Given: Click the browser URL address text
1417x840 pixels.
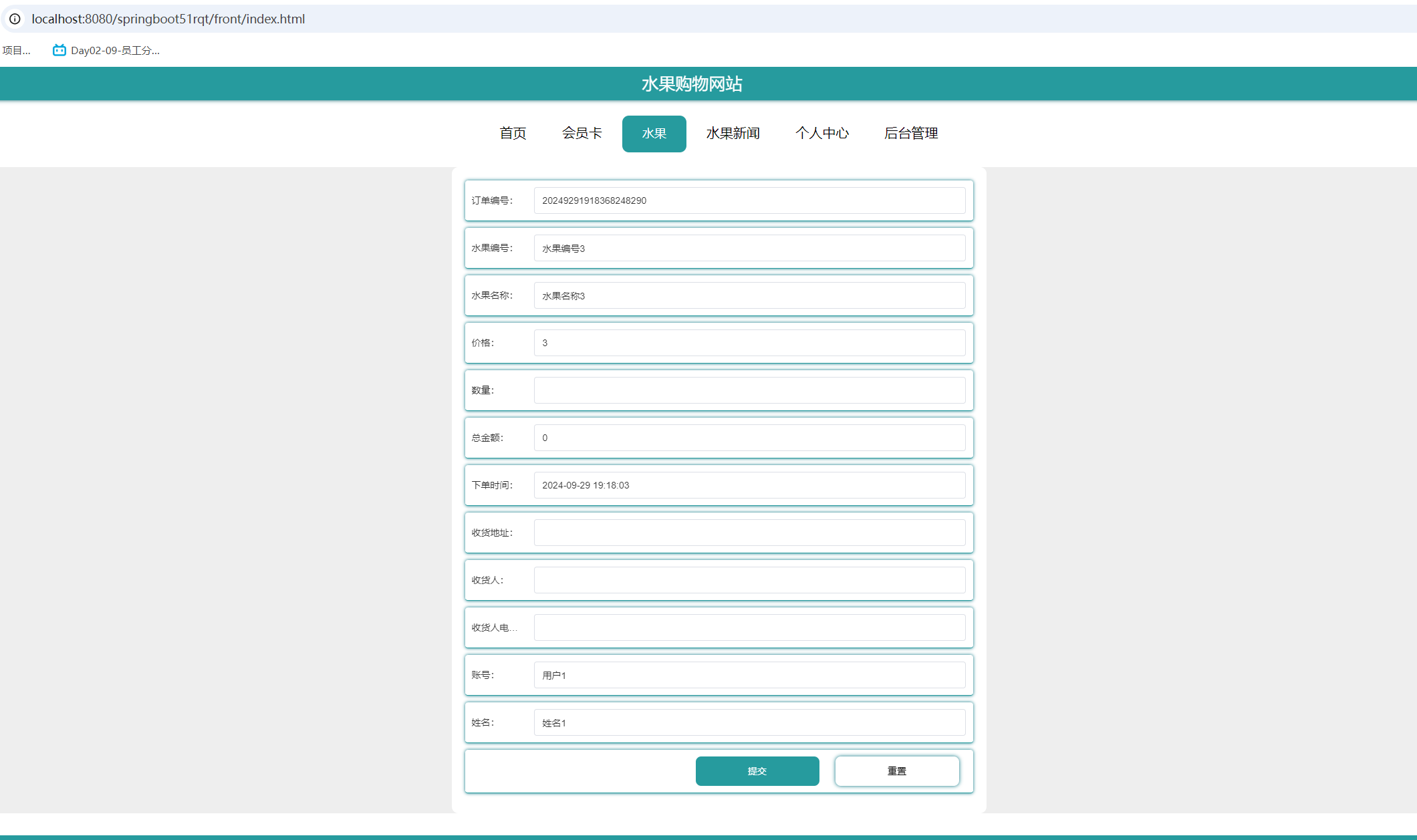Looking at the screenshot, I should (168, 19).
